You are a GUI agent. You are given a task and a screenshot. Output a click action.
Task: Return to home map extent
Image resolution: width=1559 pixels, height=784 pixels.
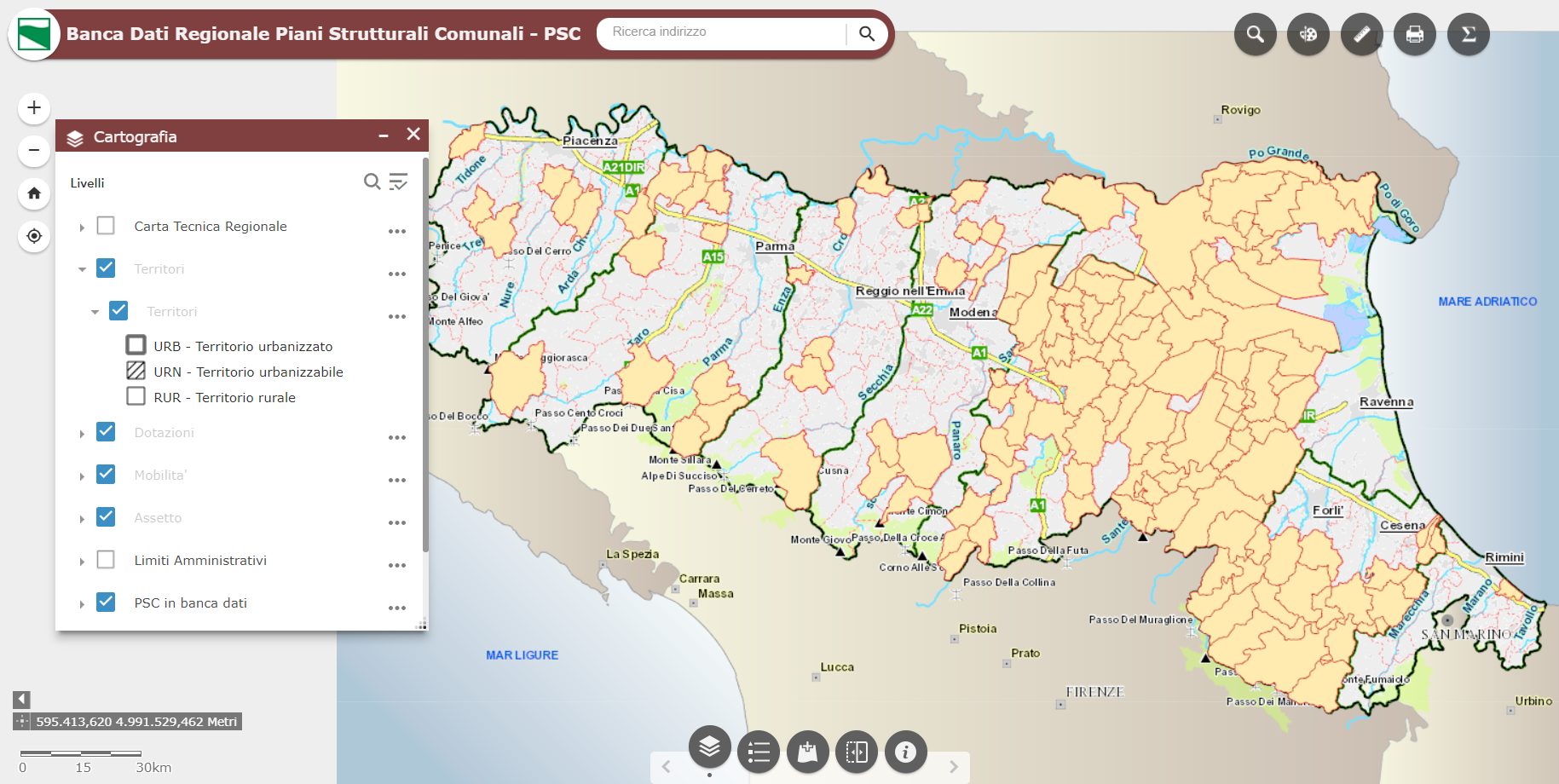[x=34, y=193]
